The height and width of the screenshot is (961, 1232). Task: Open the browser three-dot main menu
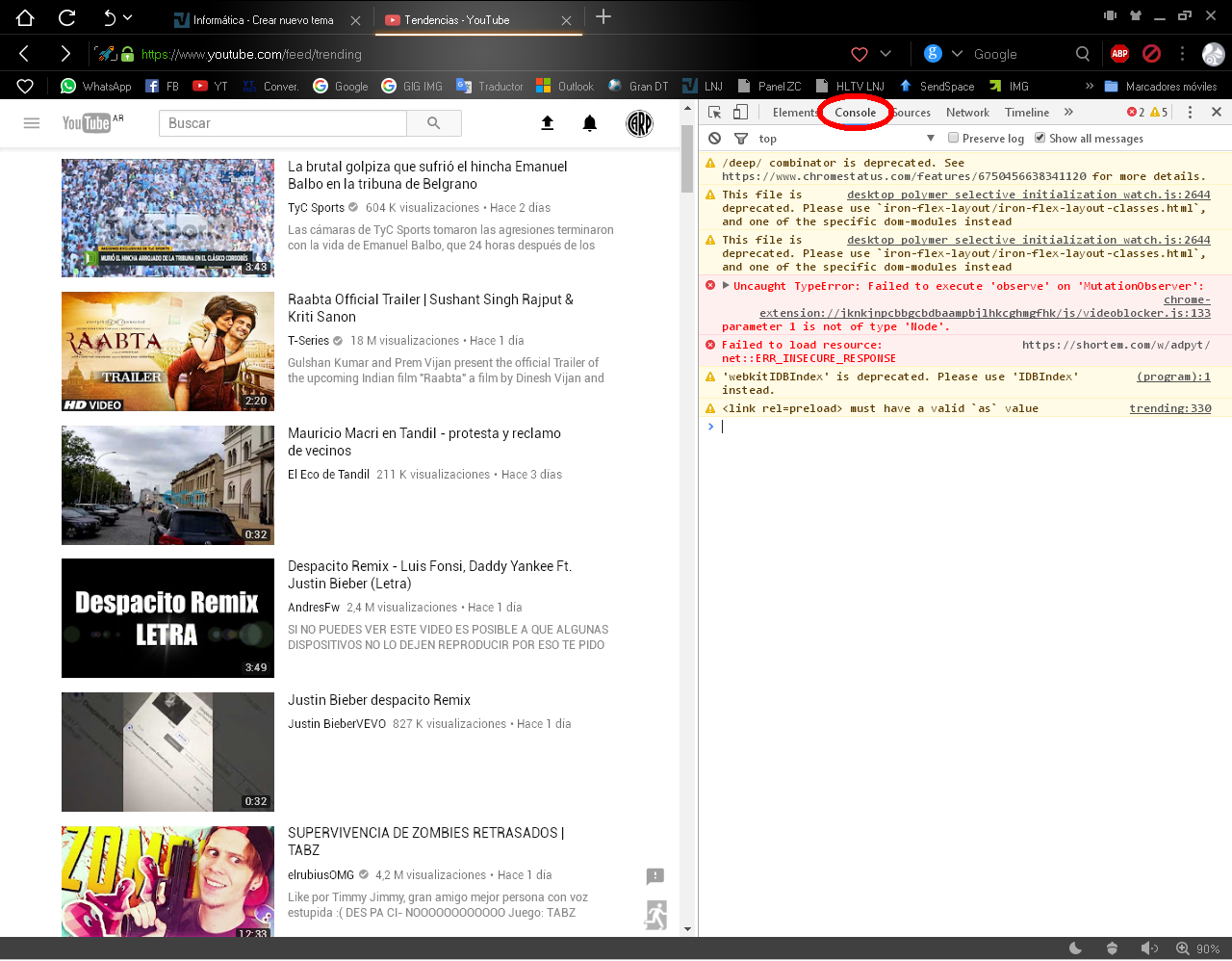(1183, 54)
